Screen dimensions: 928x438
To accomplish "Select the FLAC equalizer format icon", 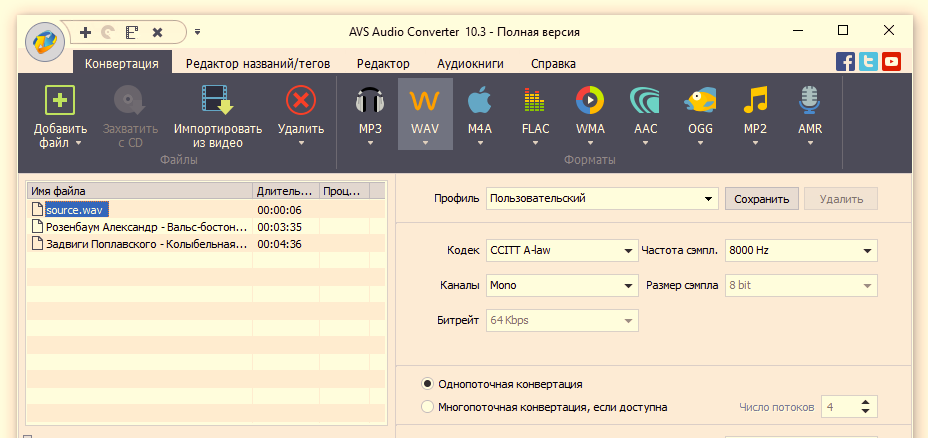I will 535,100.
